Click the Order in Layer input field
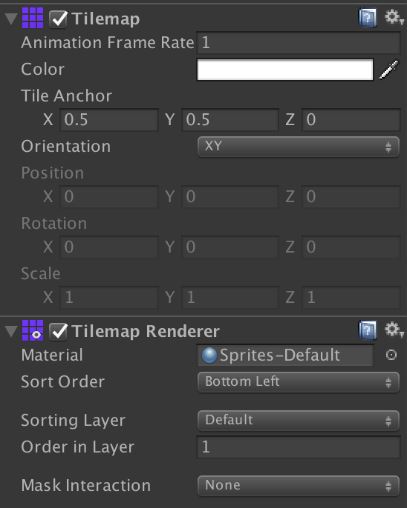This screenshot has width=407, height=508. pos(298,447)
